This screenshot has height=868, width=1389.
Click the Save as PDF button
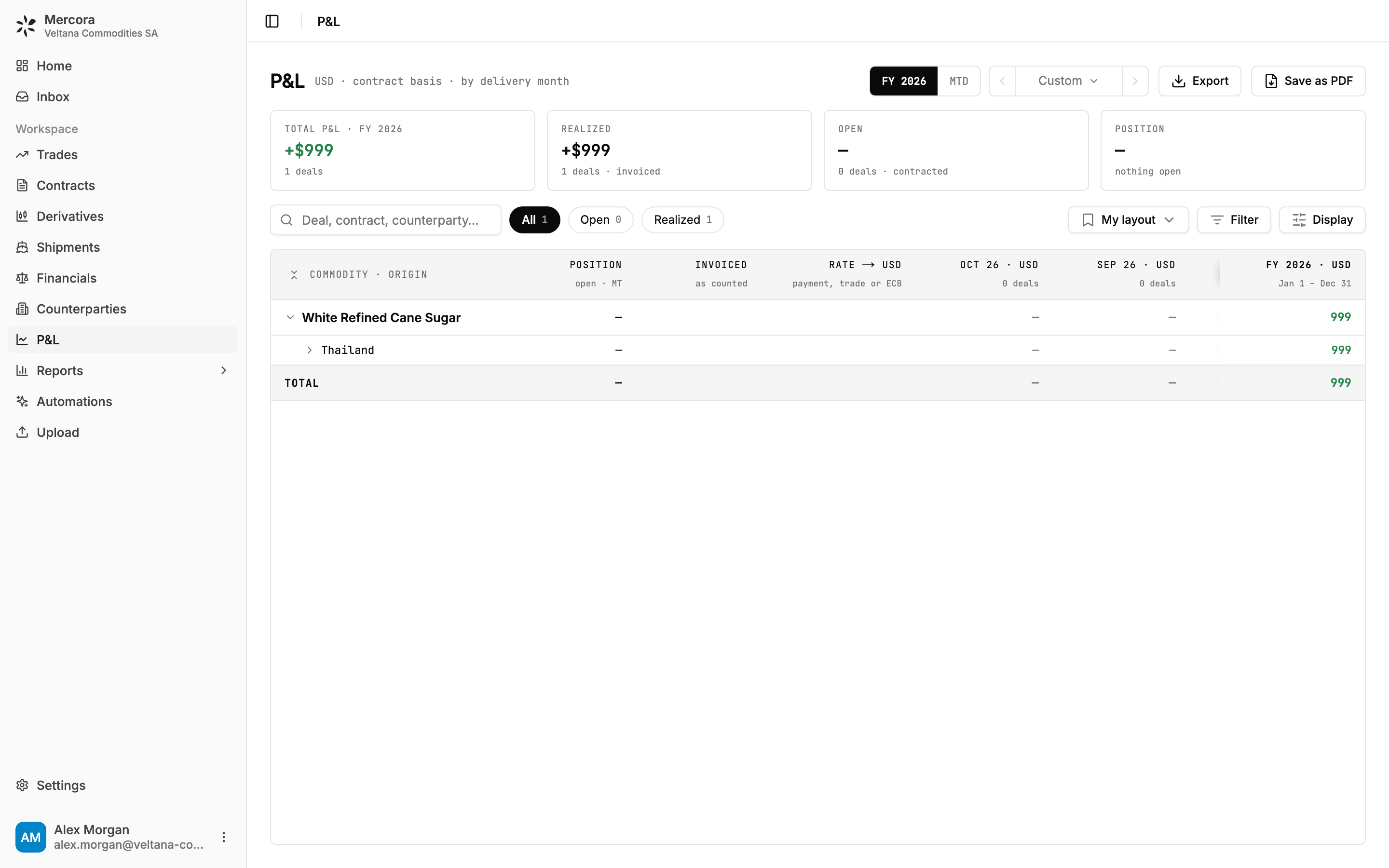(x=1308, y=81)
